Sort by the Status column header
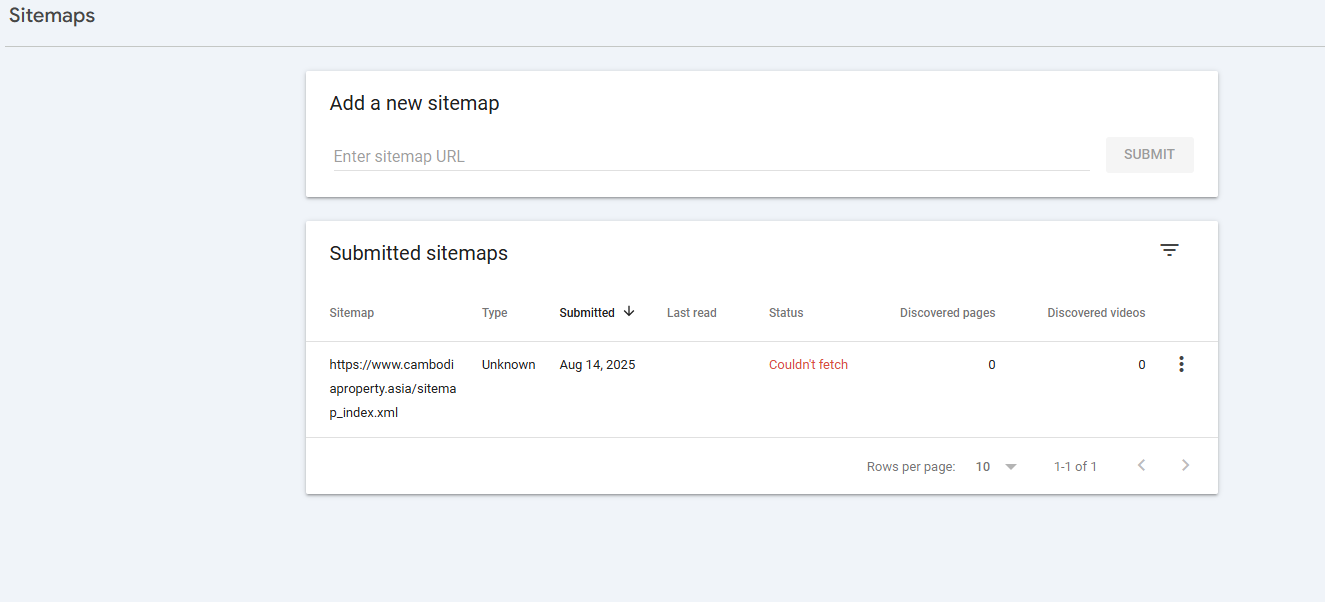The width and height of the screenshot is (1325, 602). coord(786,313)
